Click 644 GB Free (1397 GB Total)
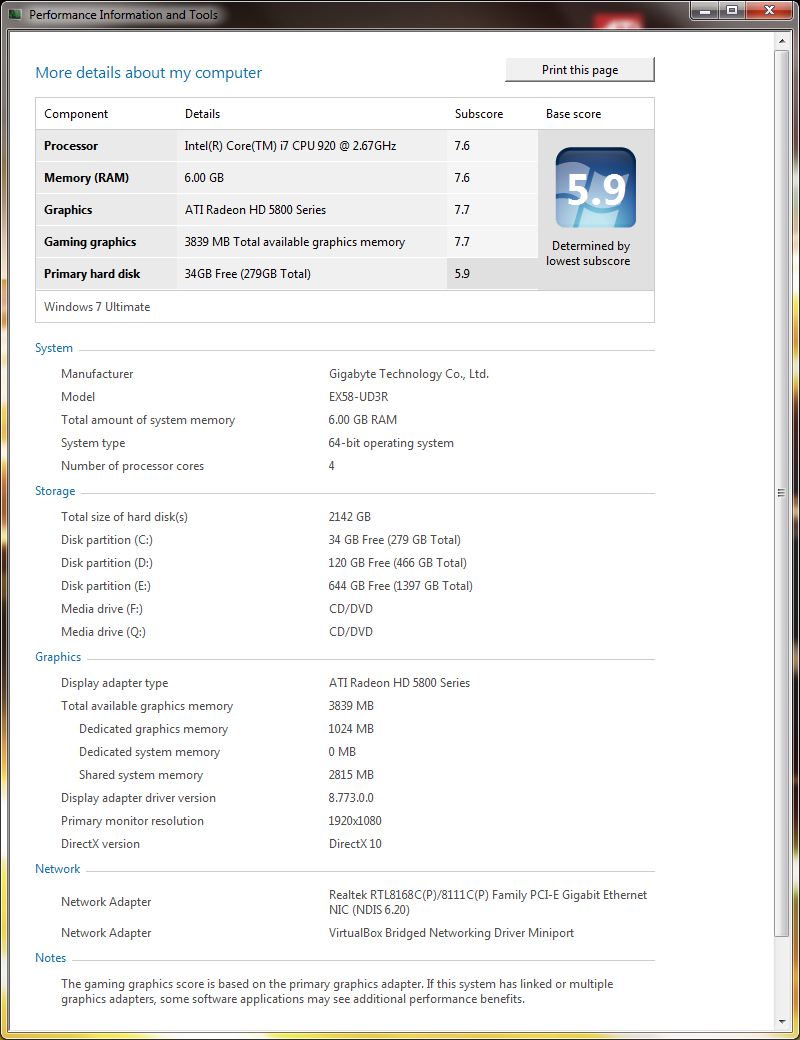 pos(401,586)
